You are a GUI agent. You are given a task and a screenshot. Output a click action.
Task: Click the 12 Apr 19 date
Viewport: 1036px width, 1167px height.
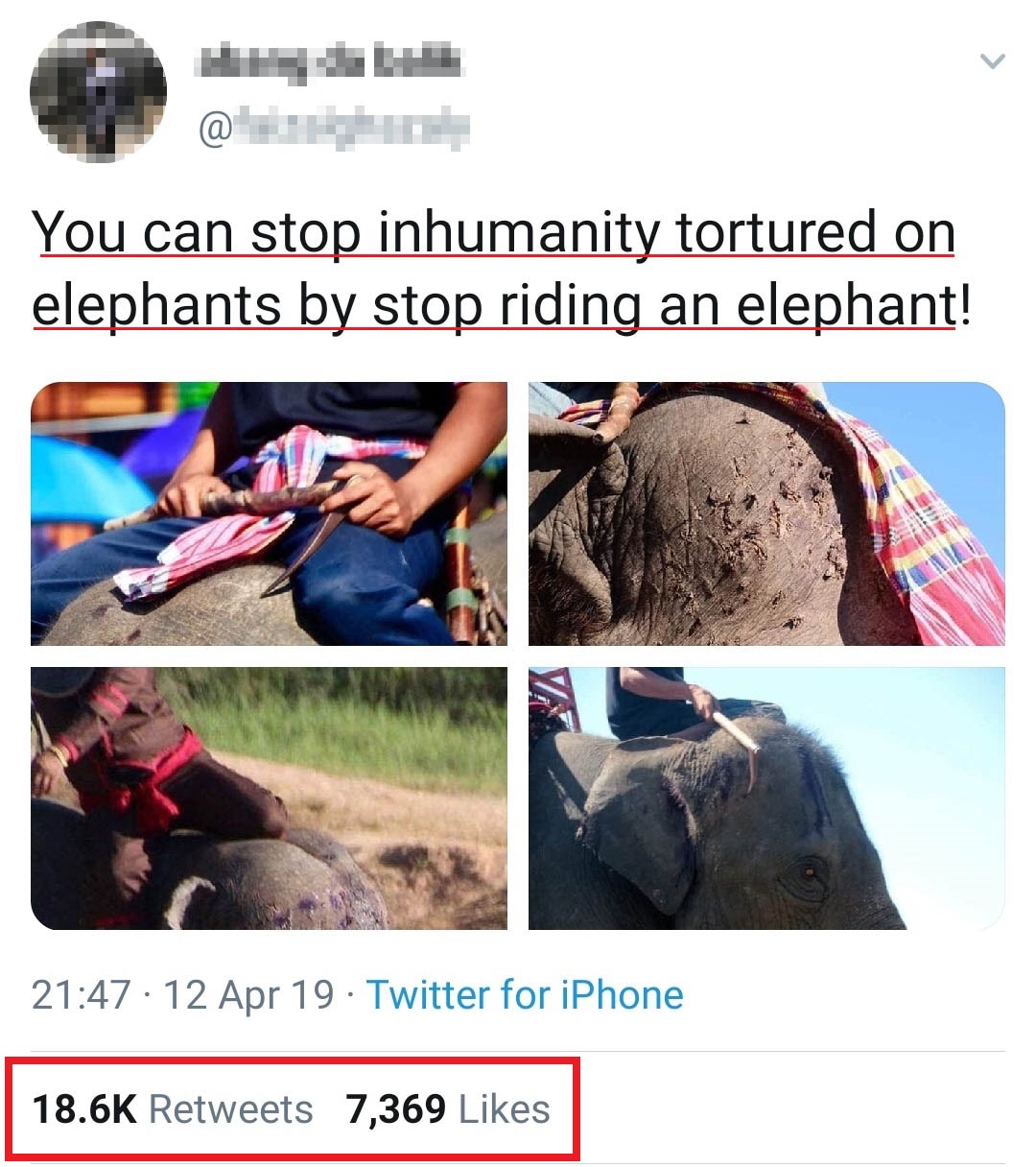point(248,995)
